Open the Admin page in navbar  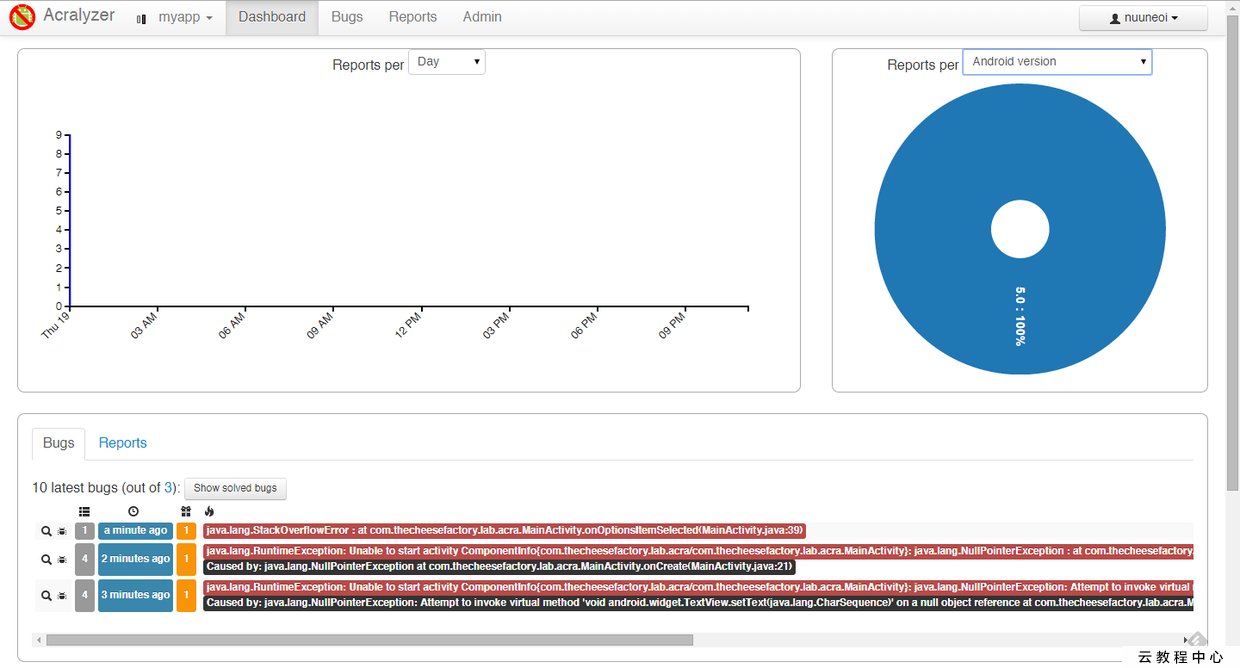(483, 17)
